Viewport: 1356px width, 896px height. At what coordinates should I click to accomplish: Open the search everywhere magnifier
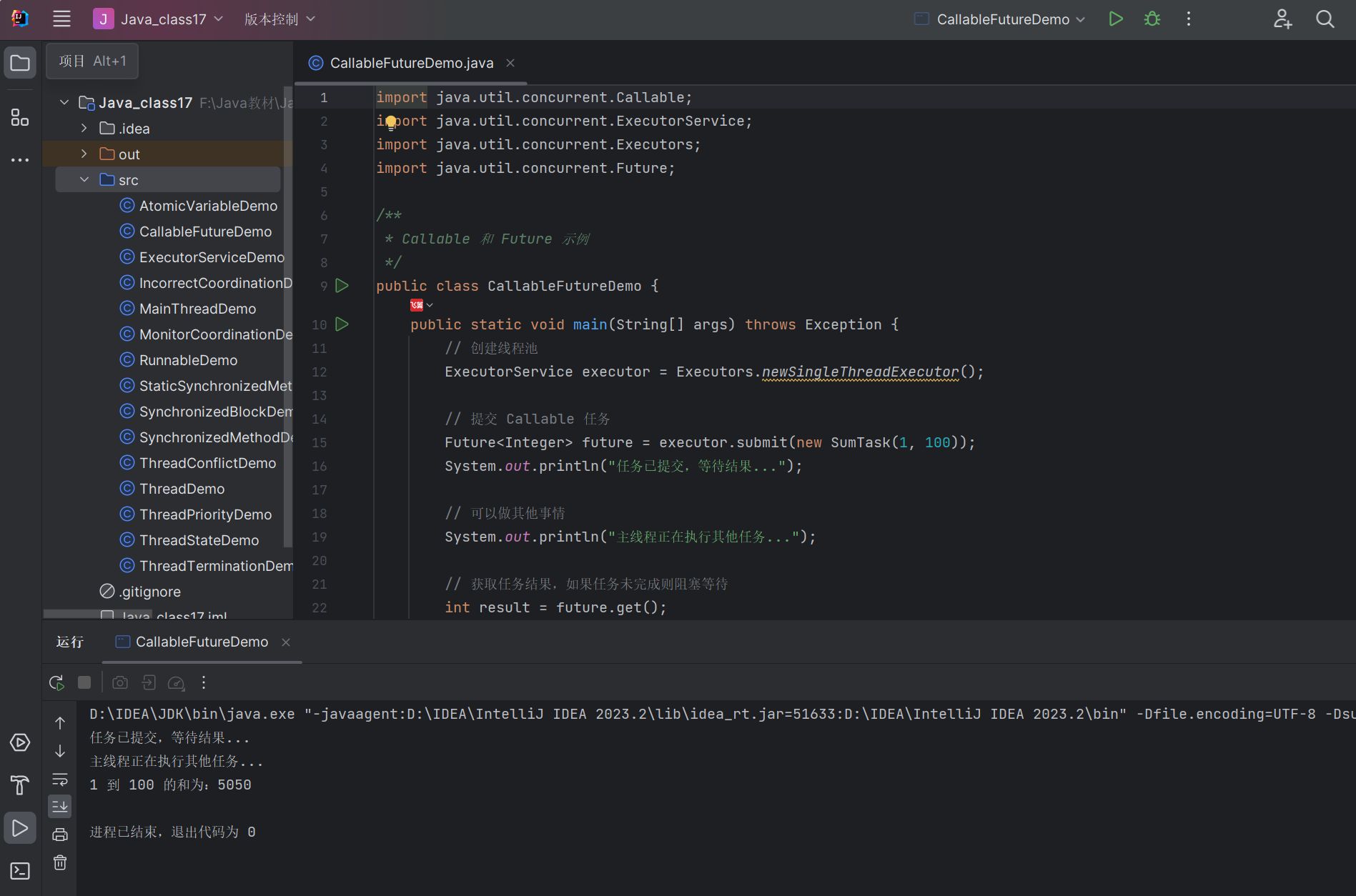click(1325, 19)
